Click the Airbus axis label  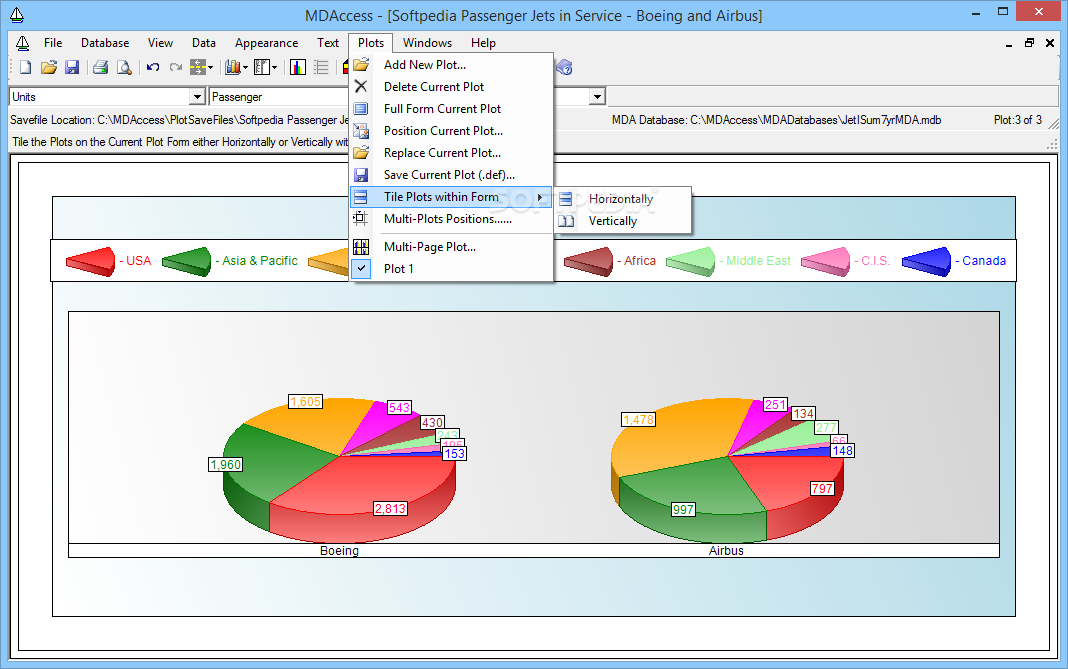726,550
